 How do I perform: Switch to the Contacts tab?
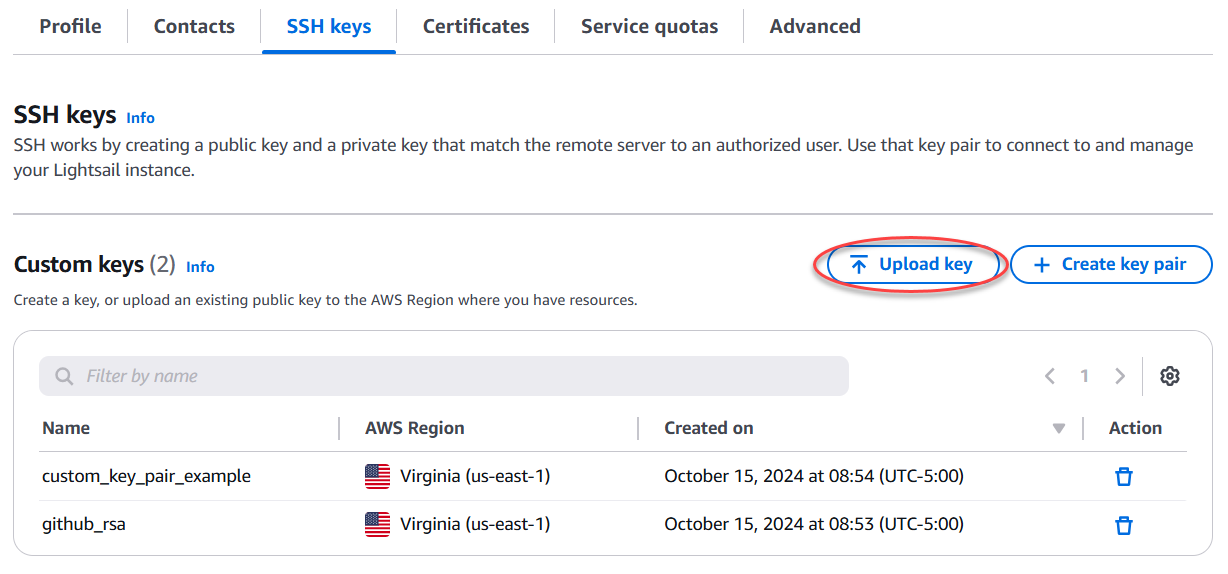[194, 27]
